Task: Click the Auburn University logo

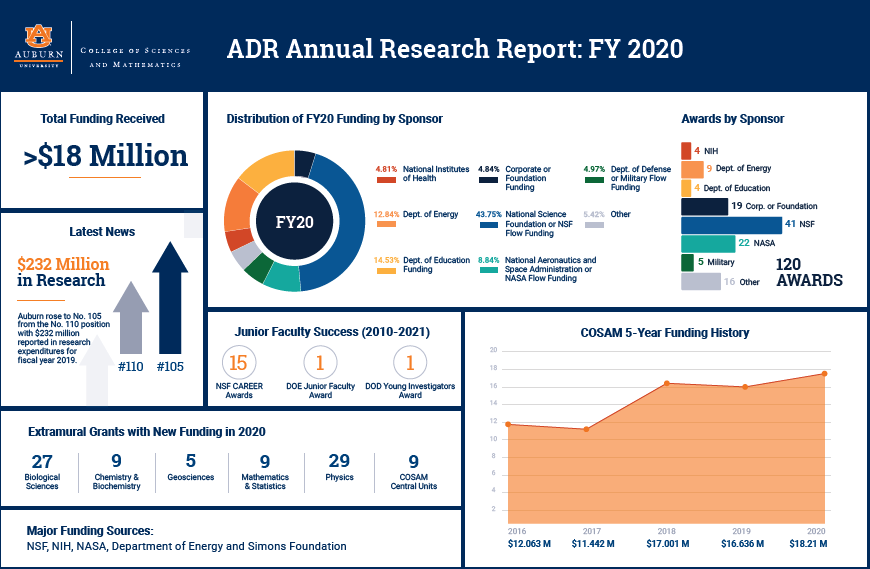Action: coord(39,47)
